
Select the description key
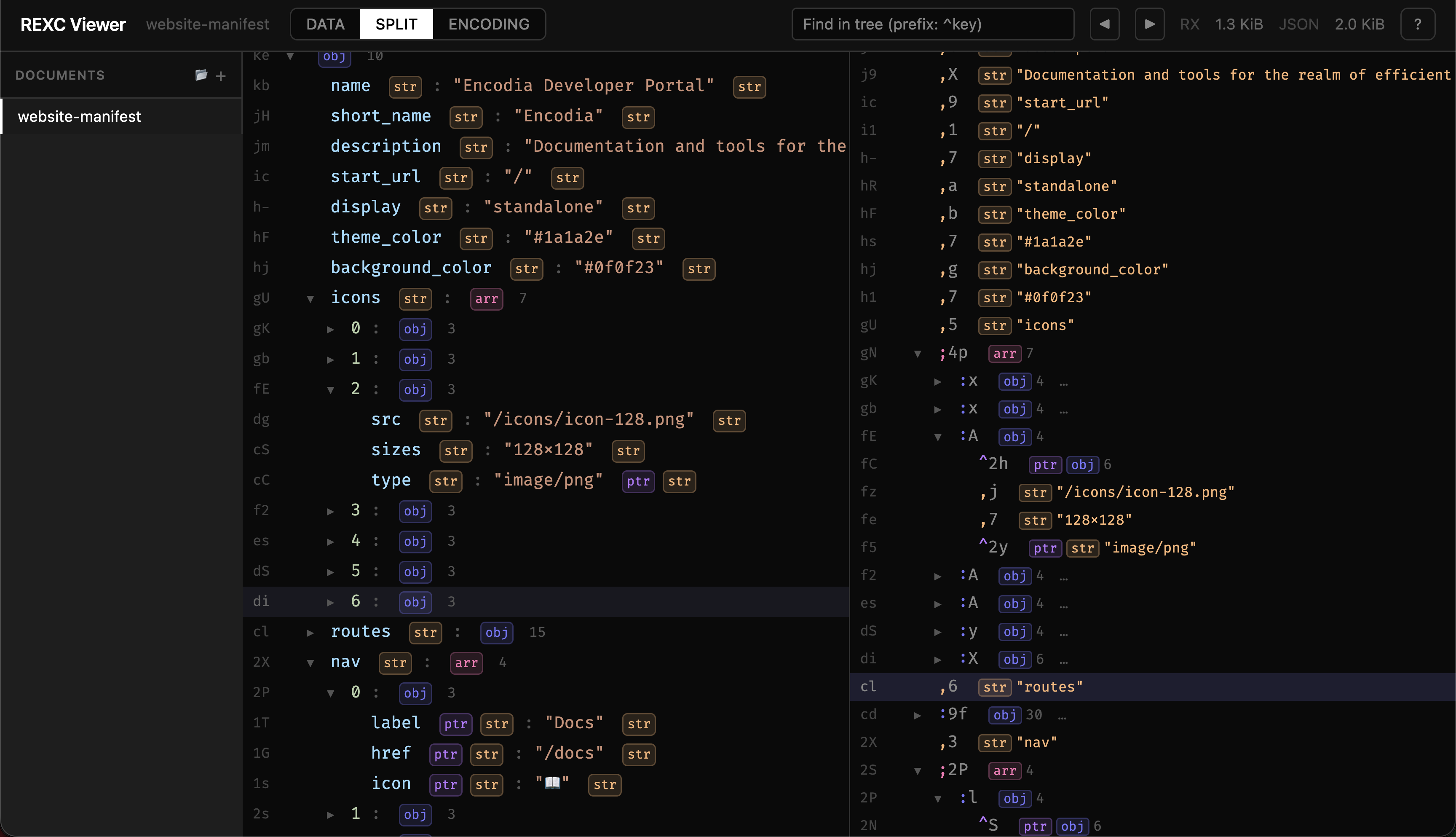[385, 146]
